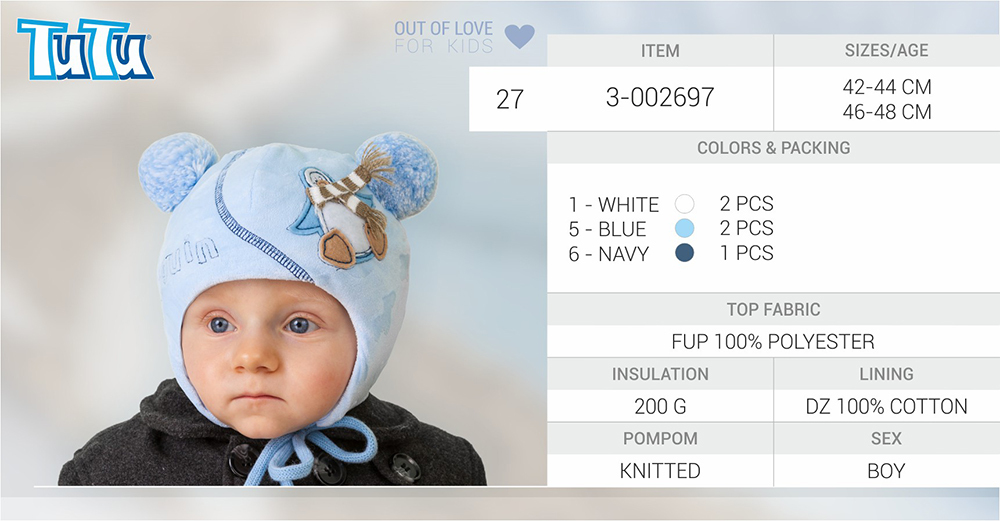The height and width of the screenshot is (521, 1000).
Task: Select the light blue color swatch
Action: [x=684, y=228]
